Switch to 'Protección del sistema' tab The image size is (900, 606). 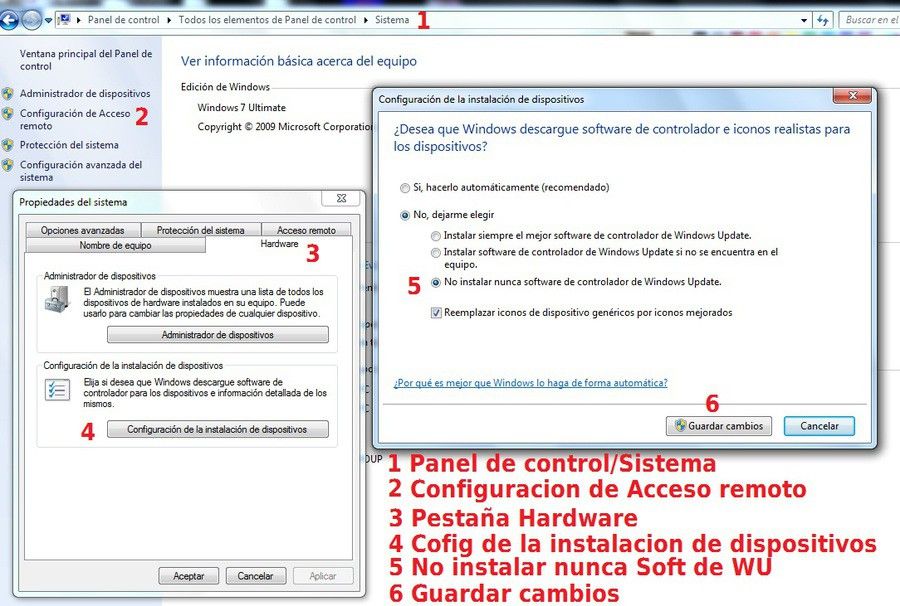(200, 230)
